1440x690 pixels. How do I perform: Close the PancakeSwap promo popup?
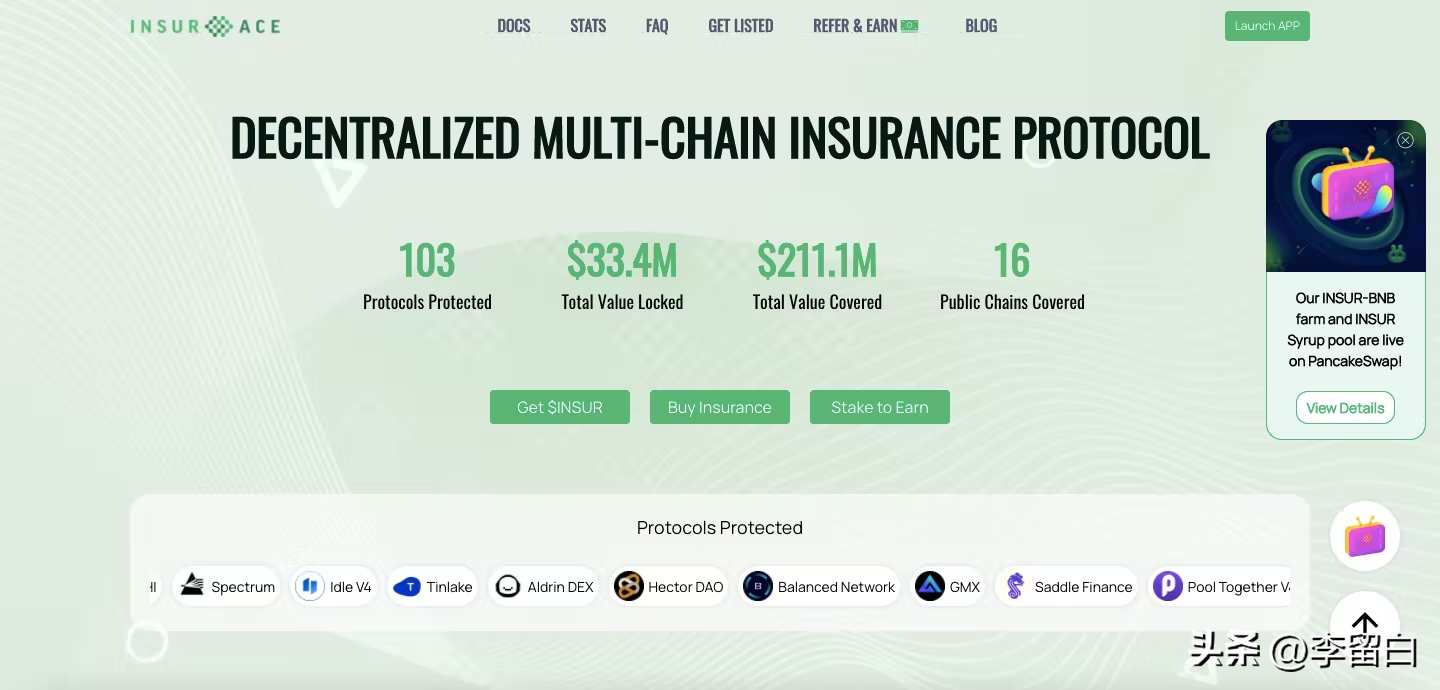point(1405,140)
